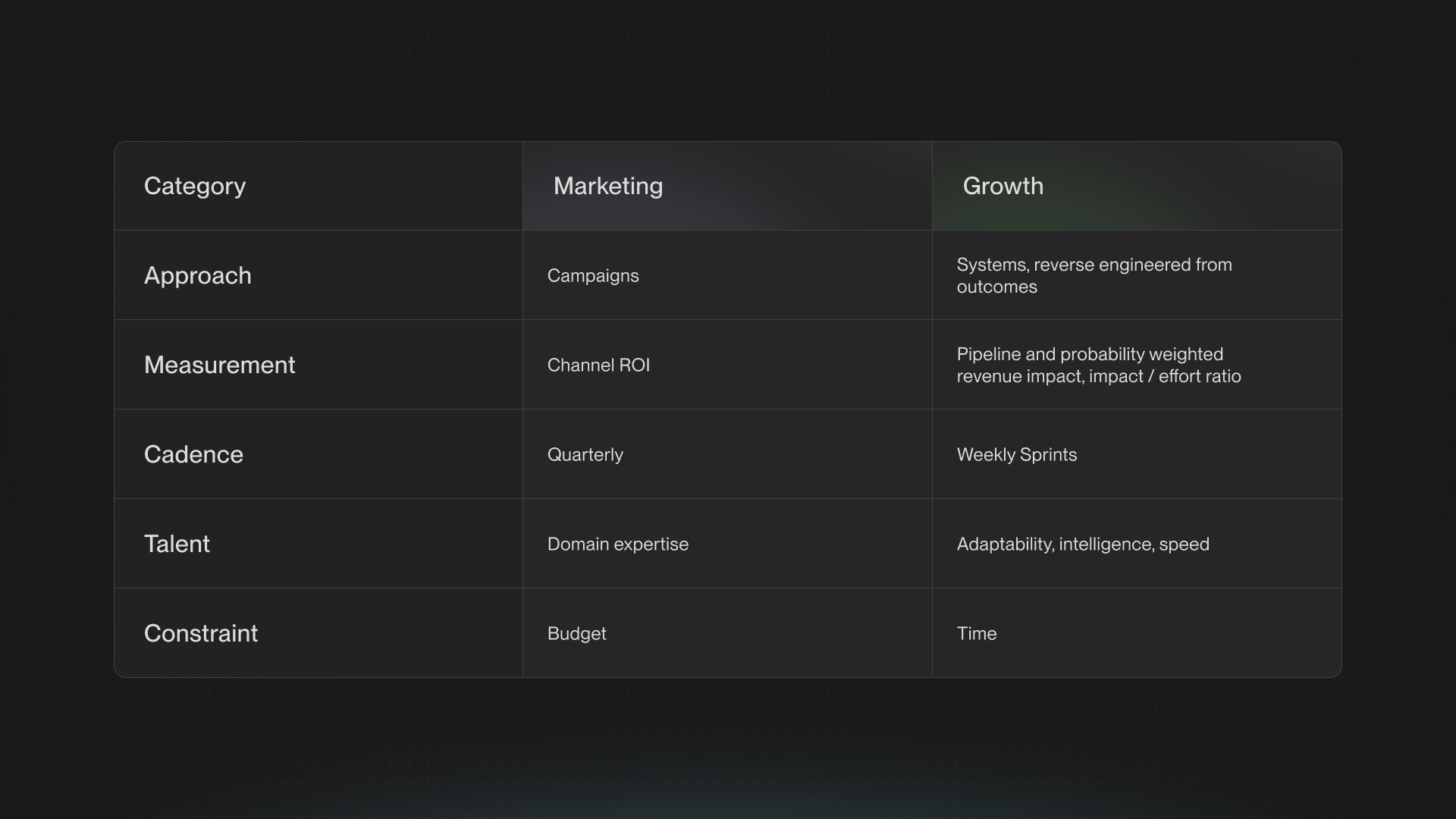
Task: Click the Budget cell
Action: (x=576, y=634)
